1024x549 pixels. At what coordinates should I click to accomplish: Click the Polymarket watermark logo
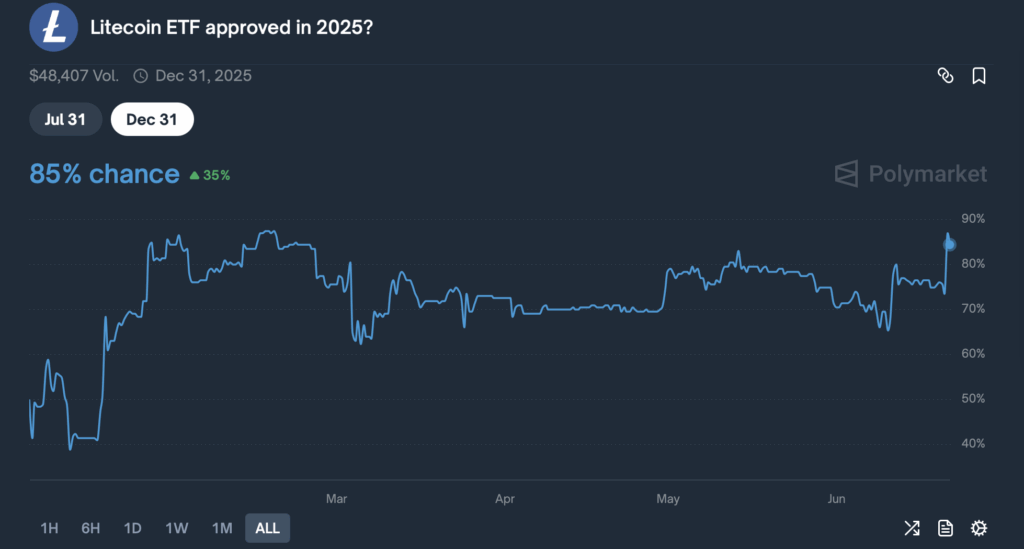[910, 174]
